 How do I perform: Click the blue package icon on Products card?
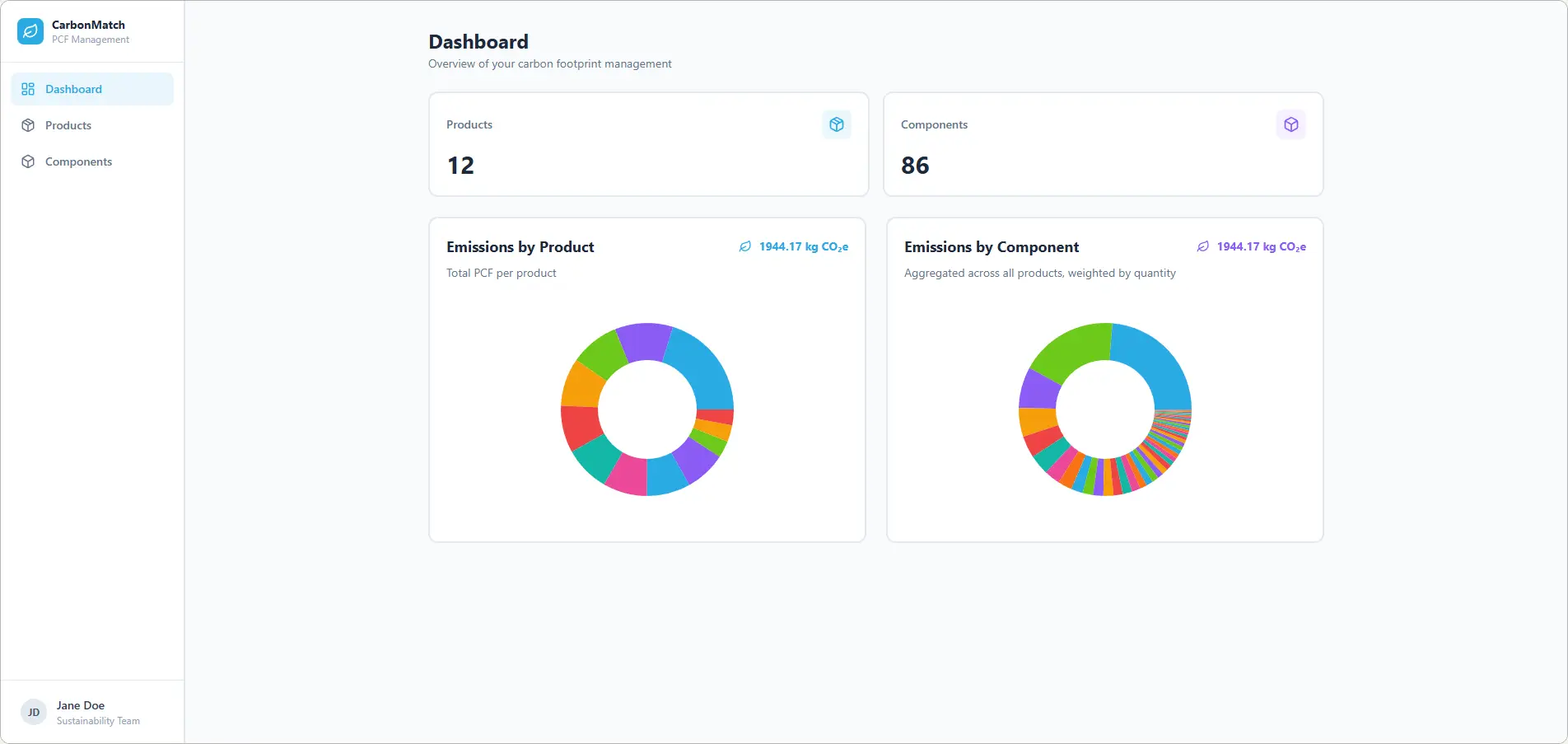[x=836, y=124]
